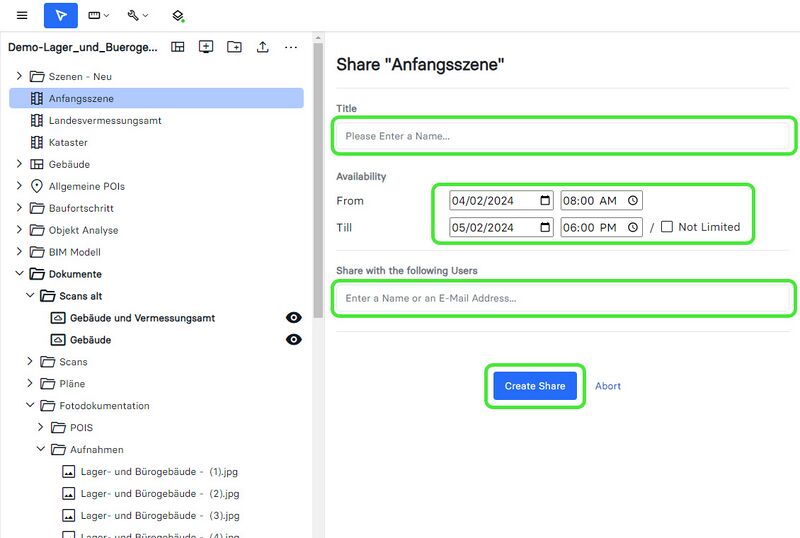Open the hamburger main menu
The width and height of the screenshot is (800, 538).
coord(22,15)
